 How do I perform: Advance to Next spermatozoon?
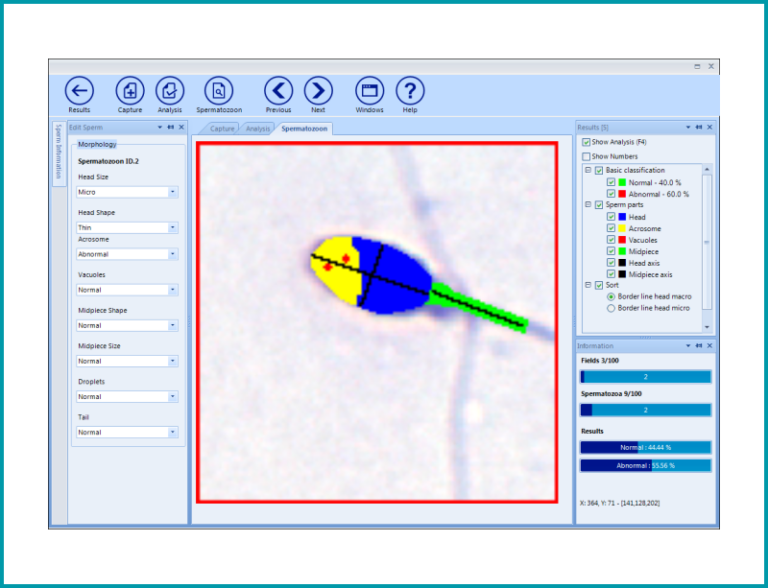point(318,90)
